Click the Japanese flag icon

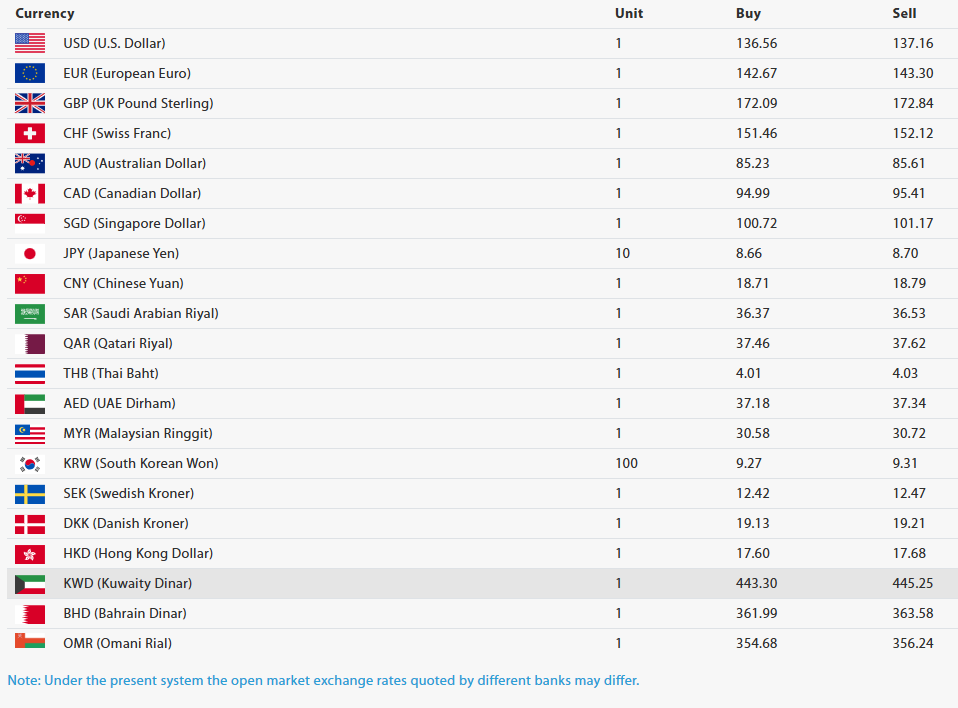pos(30,254)
